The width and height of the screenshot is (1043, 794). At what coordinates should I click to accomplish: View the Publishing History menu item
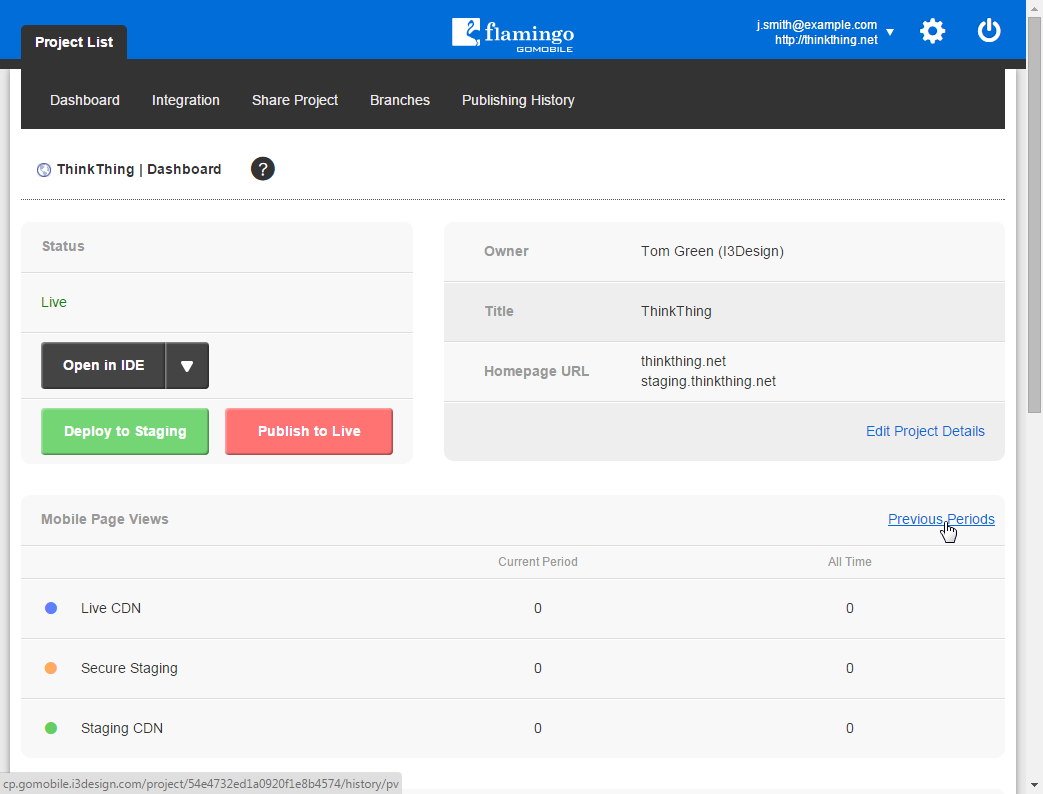[518, 100]
